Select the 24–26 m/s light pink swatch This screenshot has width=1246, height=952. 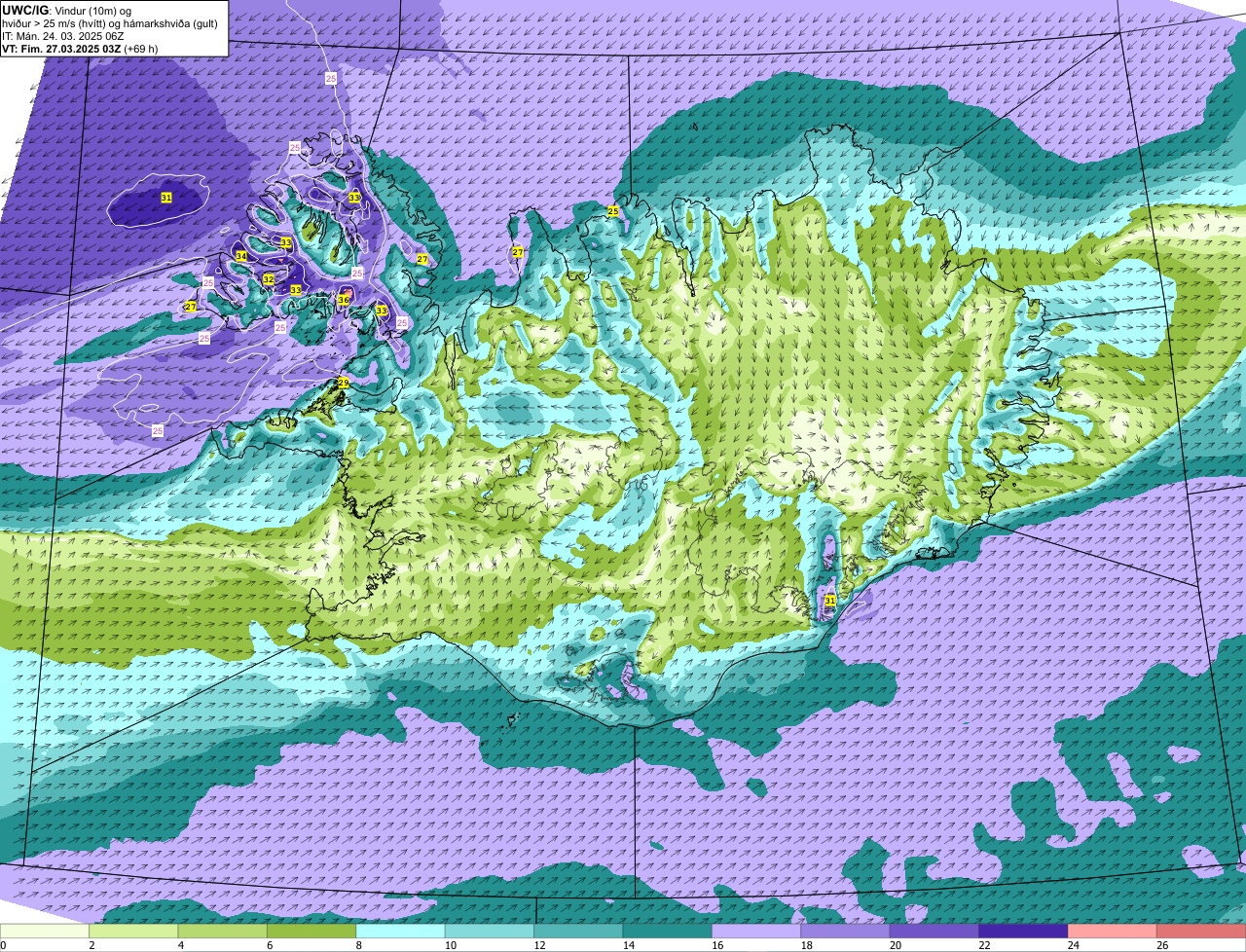pos(1113,931)
